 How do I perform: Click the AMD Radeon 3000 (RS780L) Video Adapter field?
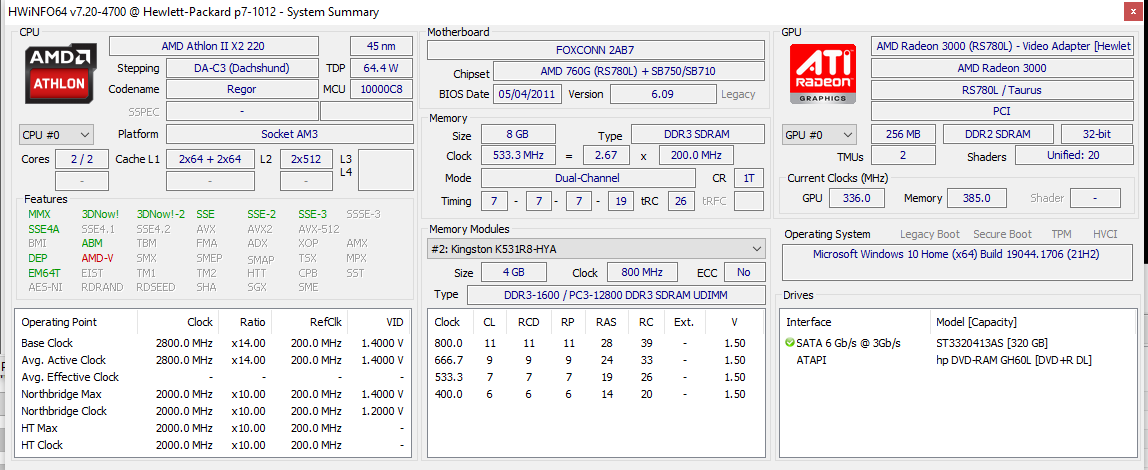[x=1002, y=46]
